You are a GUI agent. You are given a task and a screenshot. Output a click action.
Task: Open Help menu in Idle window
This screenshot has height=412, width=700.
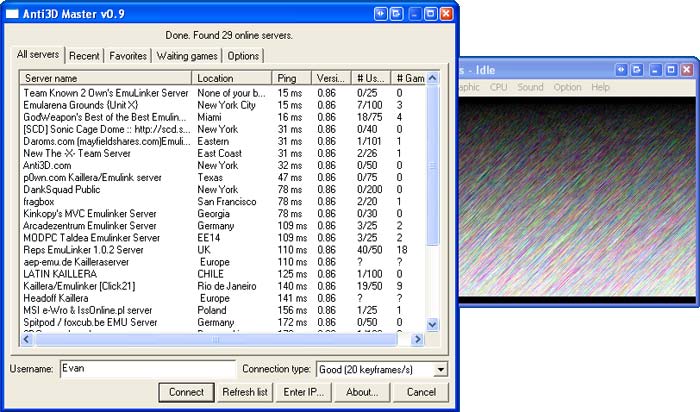click(x=600, y=87)
